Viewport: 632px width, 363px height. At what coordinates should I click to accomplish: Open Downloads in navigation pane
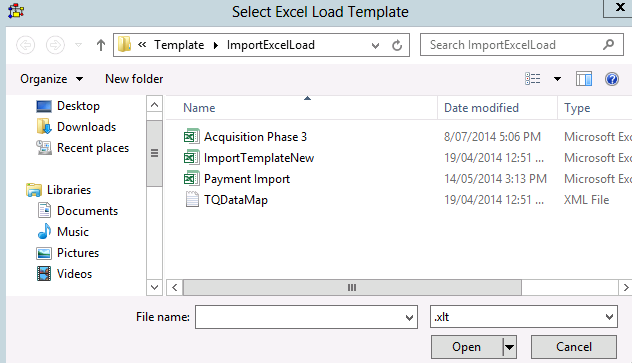86,127
